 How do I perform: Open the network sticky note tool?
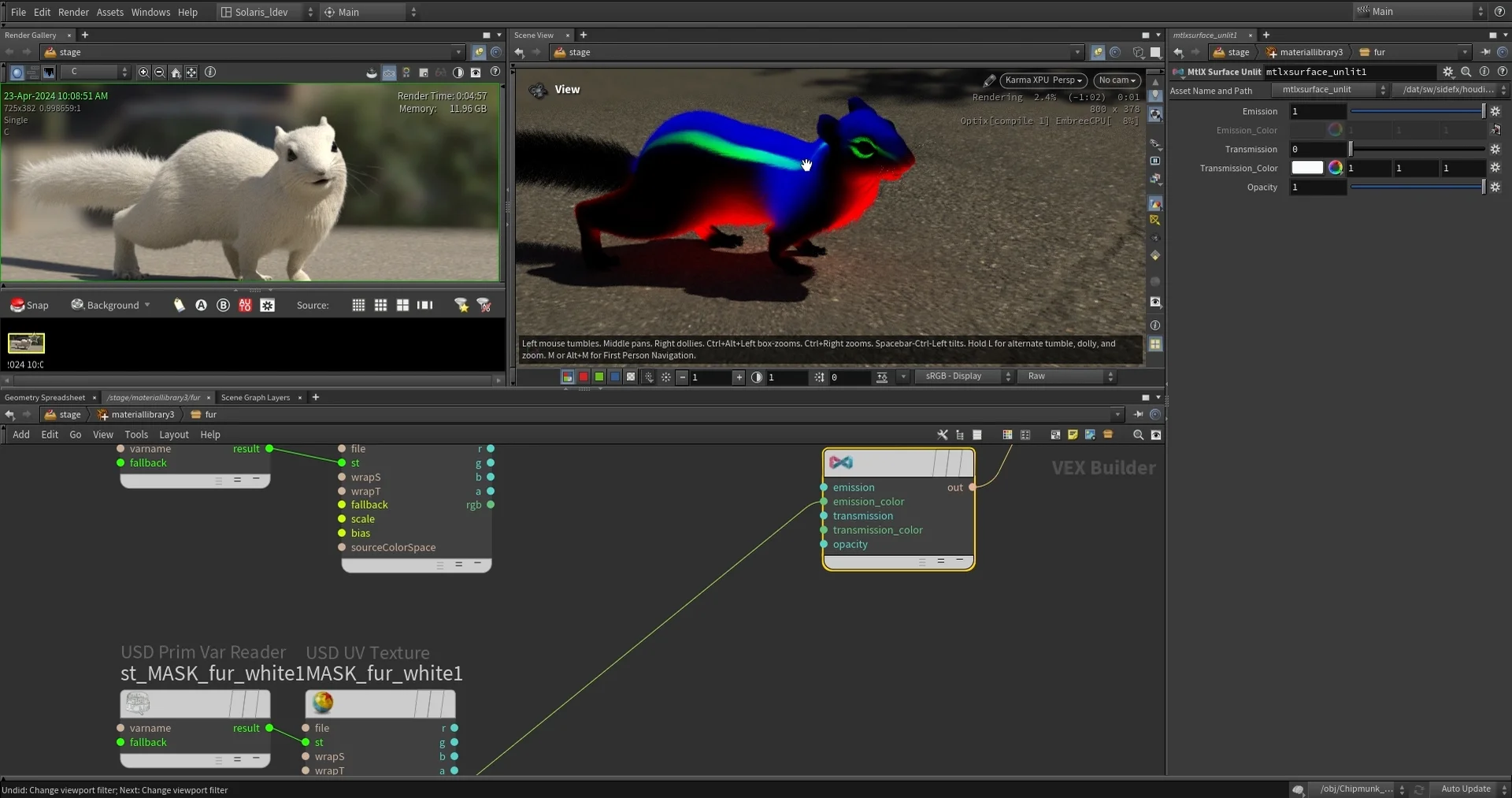tap(1073, 434)
